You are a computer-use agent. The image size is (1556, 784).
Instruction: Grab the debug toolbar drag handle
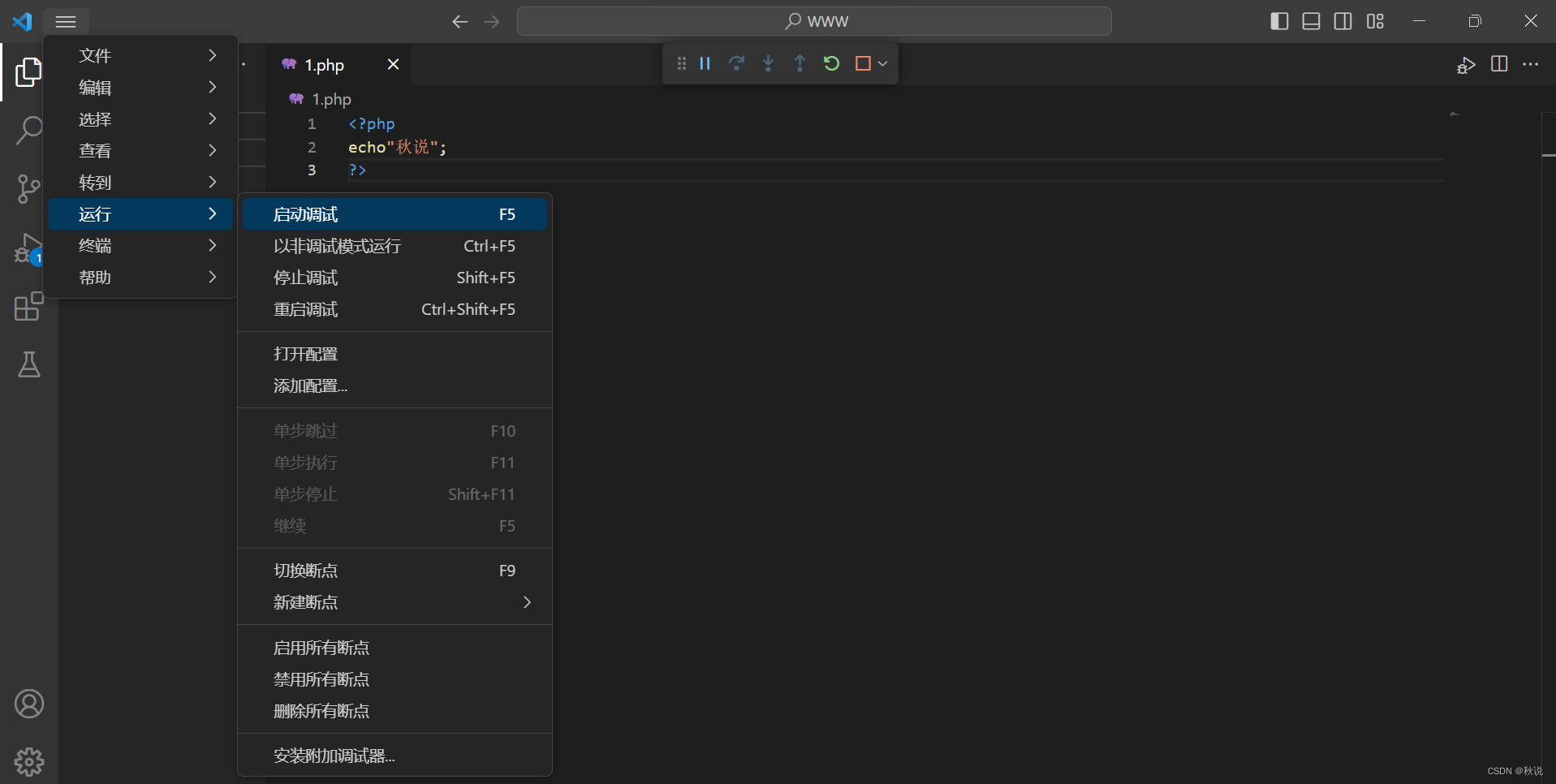click(682, 63)
